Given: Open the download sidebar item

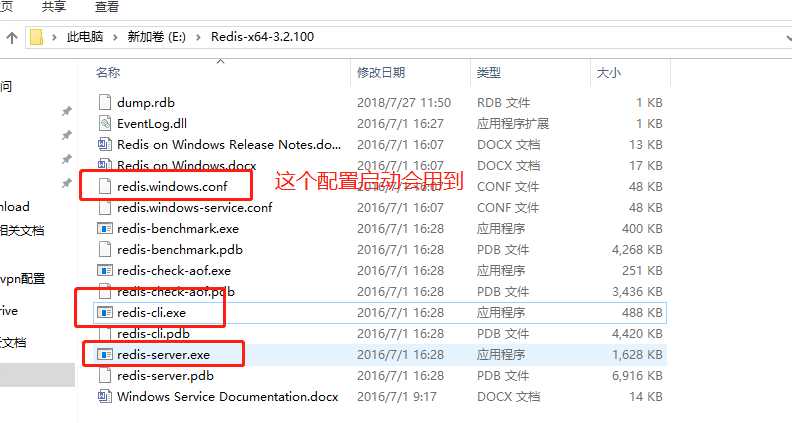Looking at the screenshot, I should click(x=15, y=207).
